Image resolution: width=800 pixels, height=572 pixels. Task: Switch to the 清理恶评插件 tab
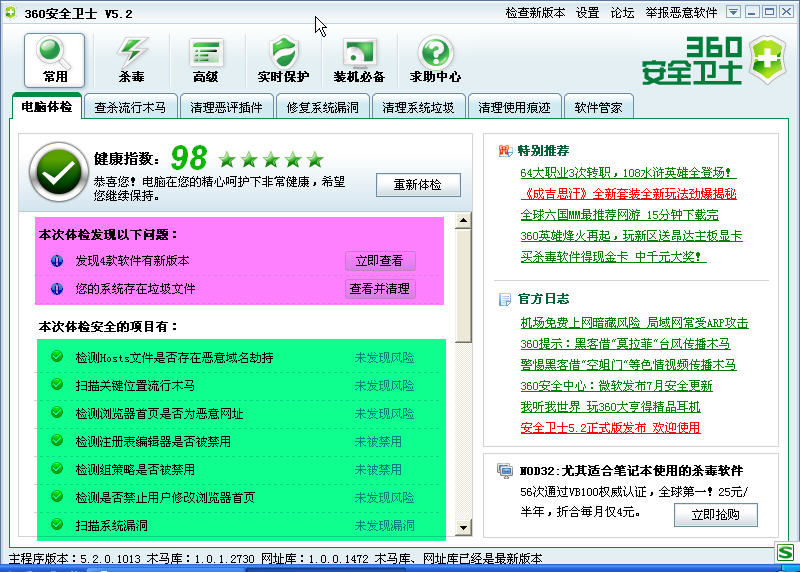[227, 107]
